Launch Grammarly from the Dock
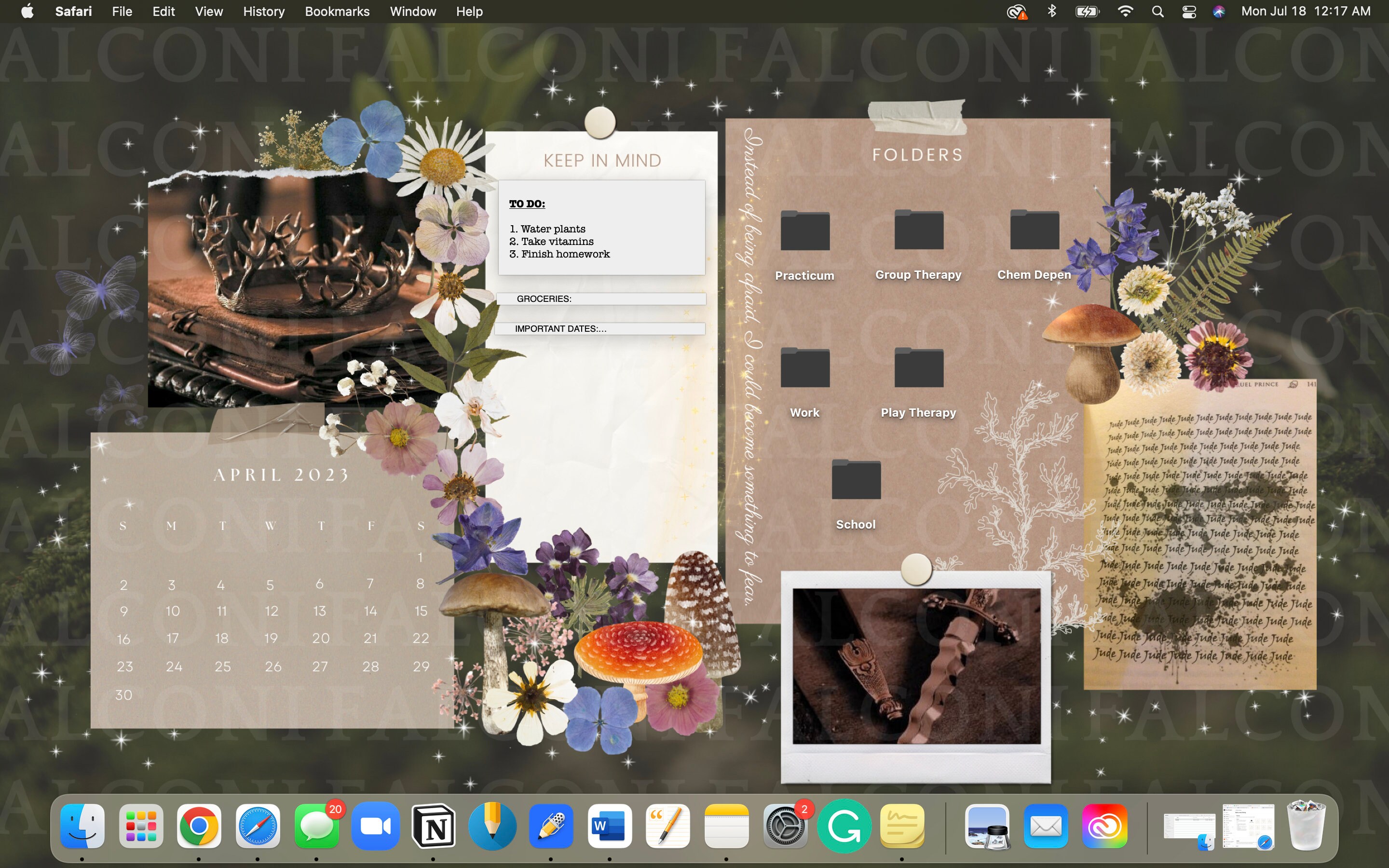This screenshot has width=1389, height=868. [844, 826]
